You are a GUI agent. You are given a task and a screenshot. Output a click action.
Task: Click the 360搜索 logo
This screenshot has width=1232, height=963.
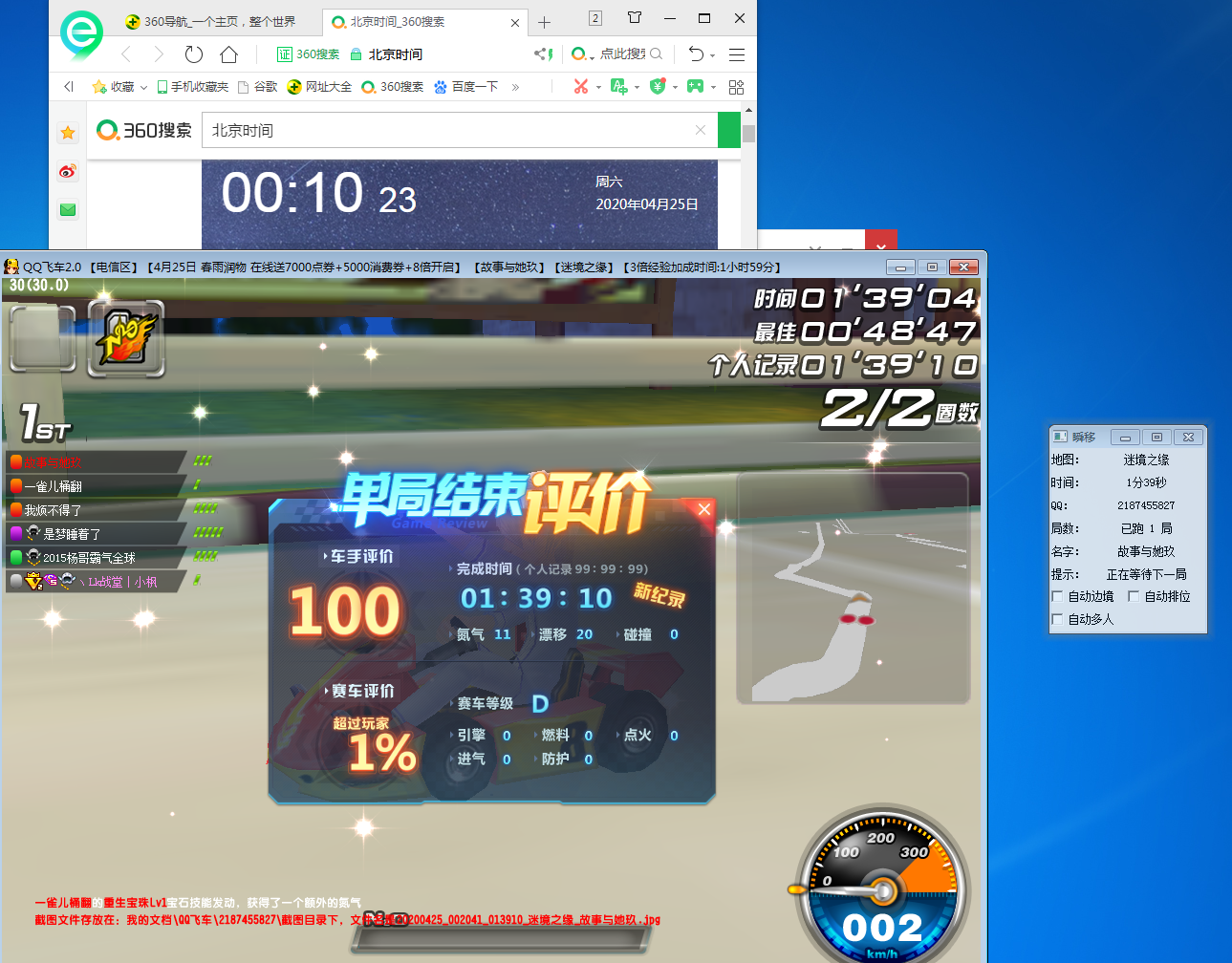point(144,130)
